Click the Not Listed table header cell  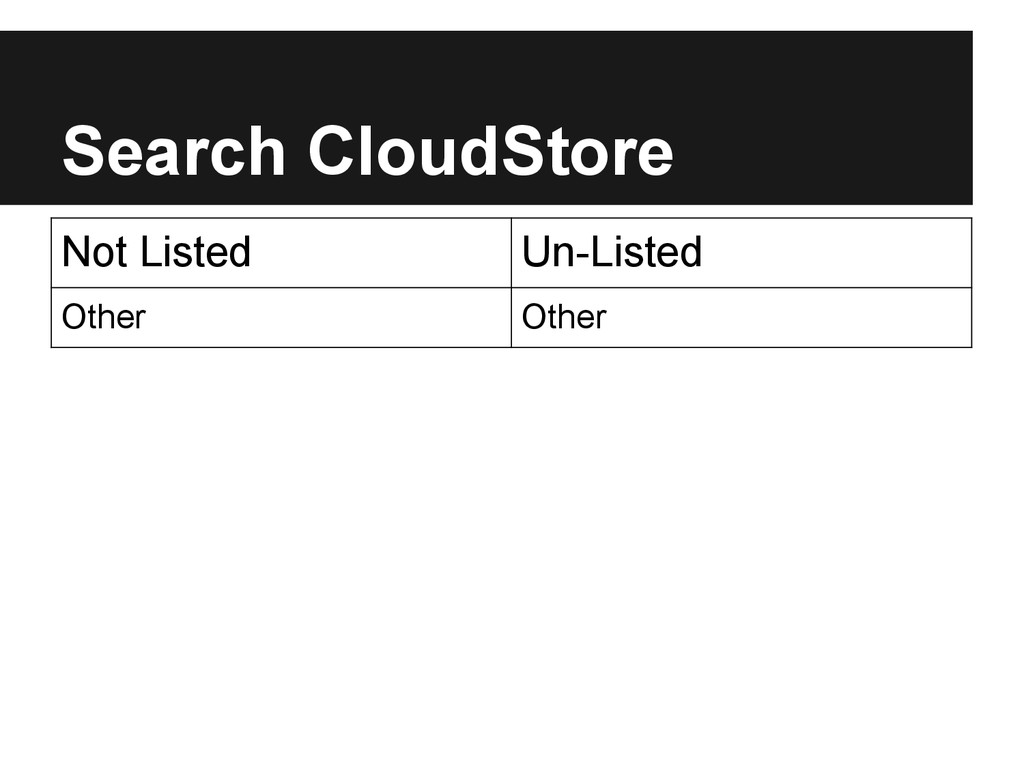[281, 253]
